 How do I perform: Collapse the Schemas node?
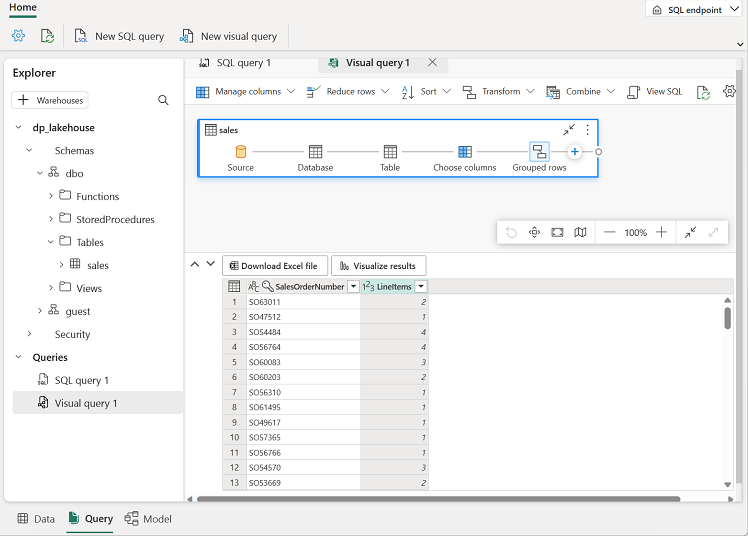coord(29,150)
